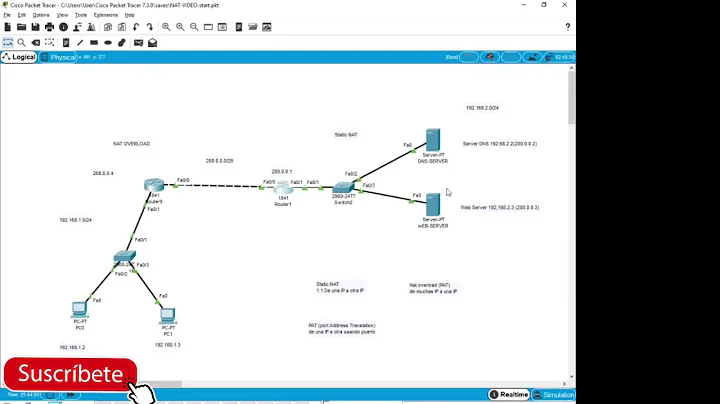Open the File menu
The height and width of the screenshot is (404, 720).
7,15
